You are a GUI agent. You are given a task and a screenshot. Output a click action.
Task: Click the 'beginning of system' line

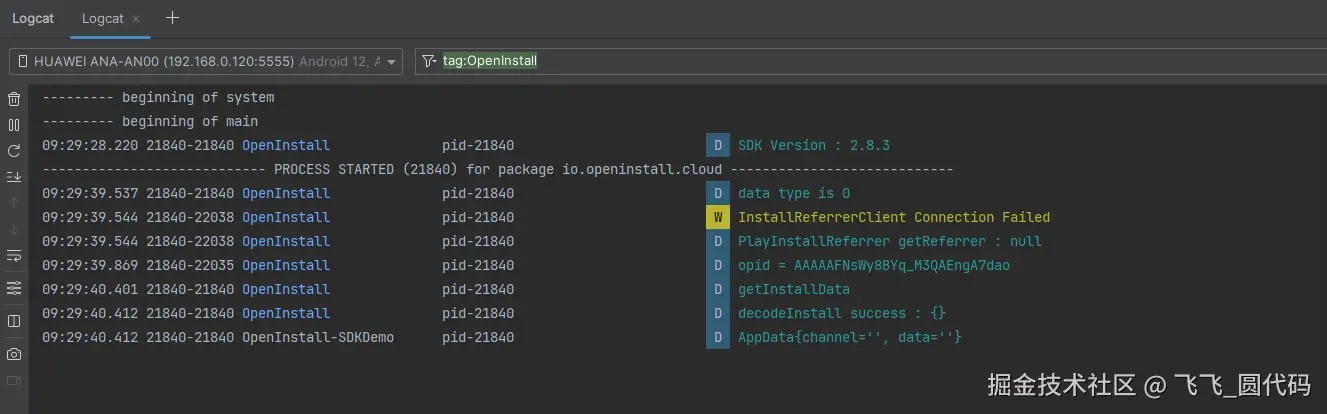tap(158, 97)
